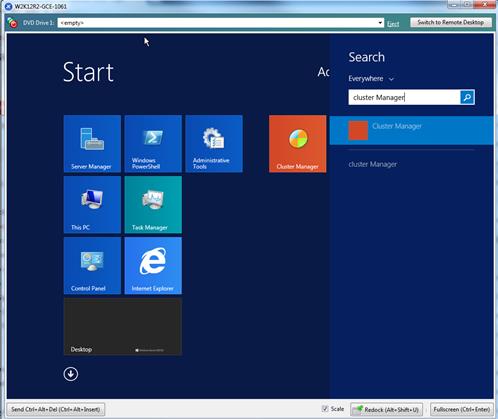Viewport: 498px width, 419px height.
Task: Launch the Task Manager tile
Action: (x=153, y=205)
